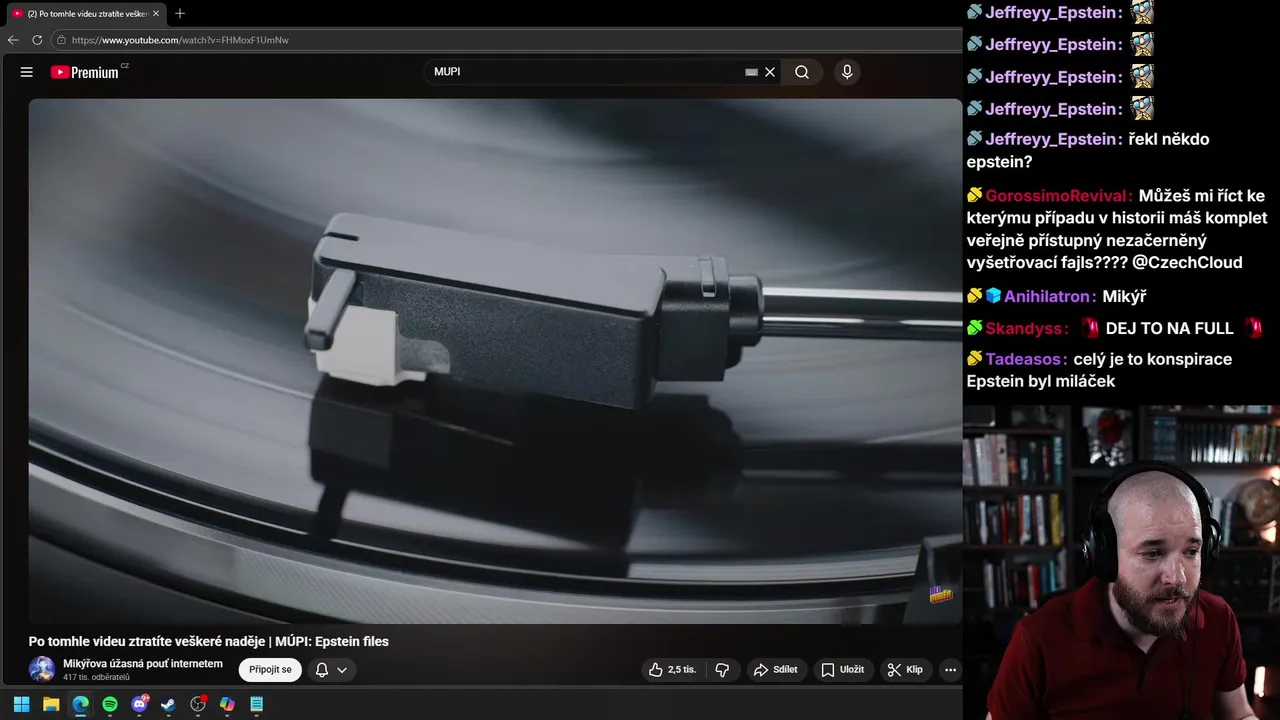The height and width of the screenshot is (720, 1280).
Task: Select the browser address bar URL
Action: [x=180, y=40]
